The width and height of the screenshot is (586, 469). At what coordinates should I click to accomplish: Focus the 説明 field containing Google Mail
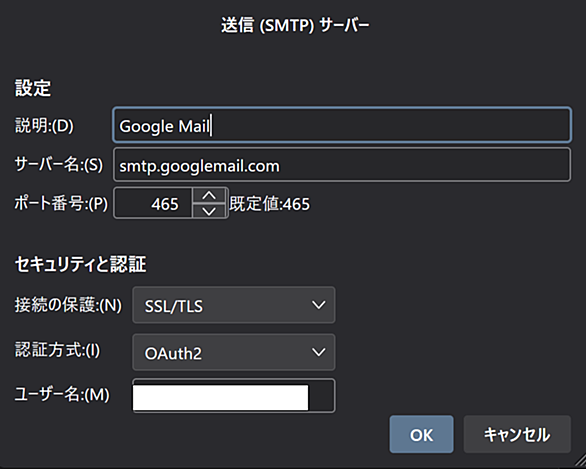(342, 125)
